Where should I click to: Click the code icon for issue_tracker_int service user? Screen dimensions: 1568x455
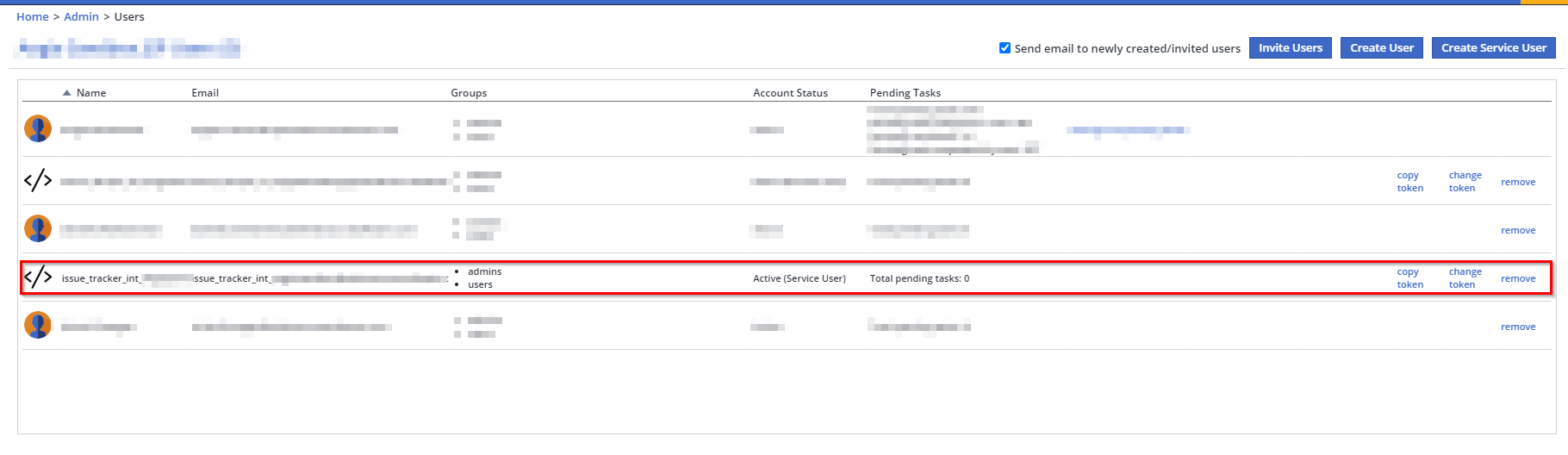38,277
